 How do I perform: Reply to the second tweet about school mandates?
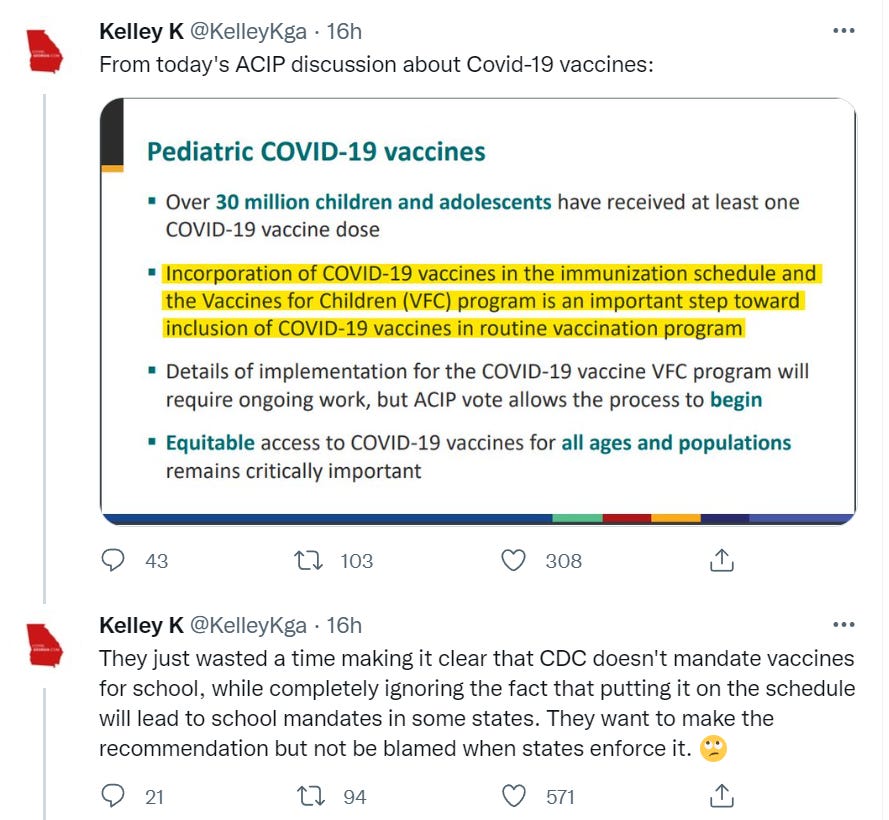113,796
